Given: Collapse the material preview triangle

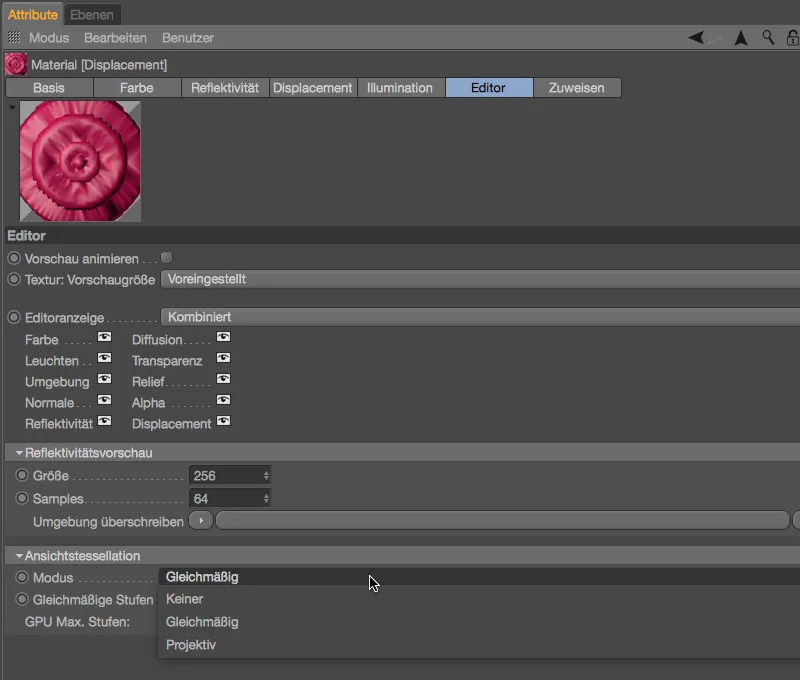Looking at the screenshot, I should pyautogui.click(x=12, y=108).
